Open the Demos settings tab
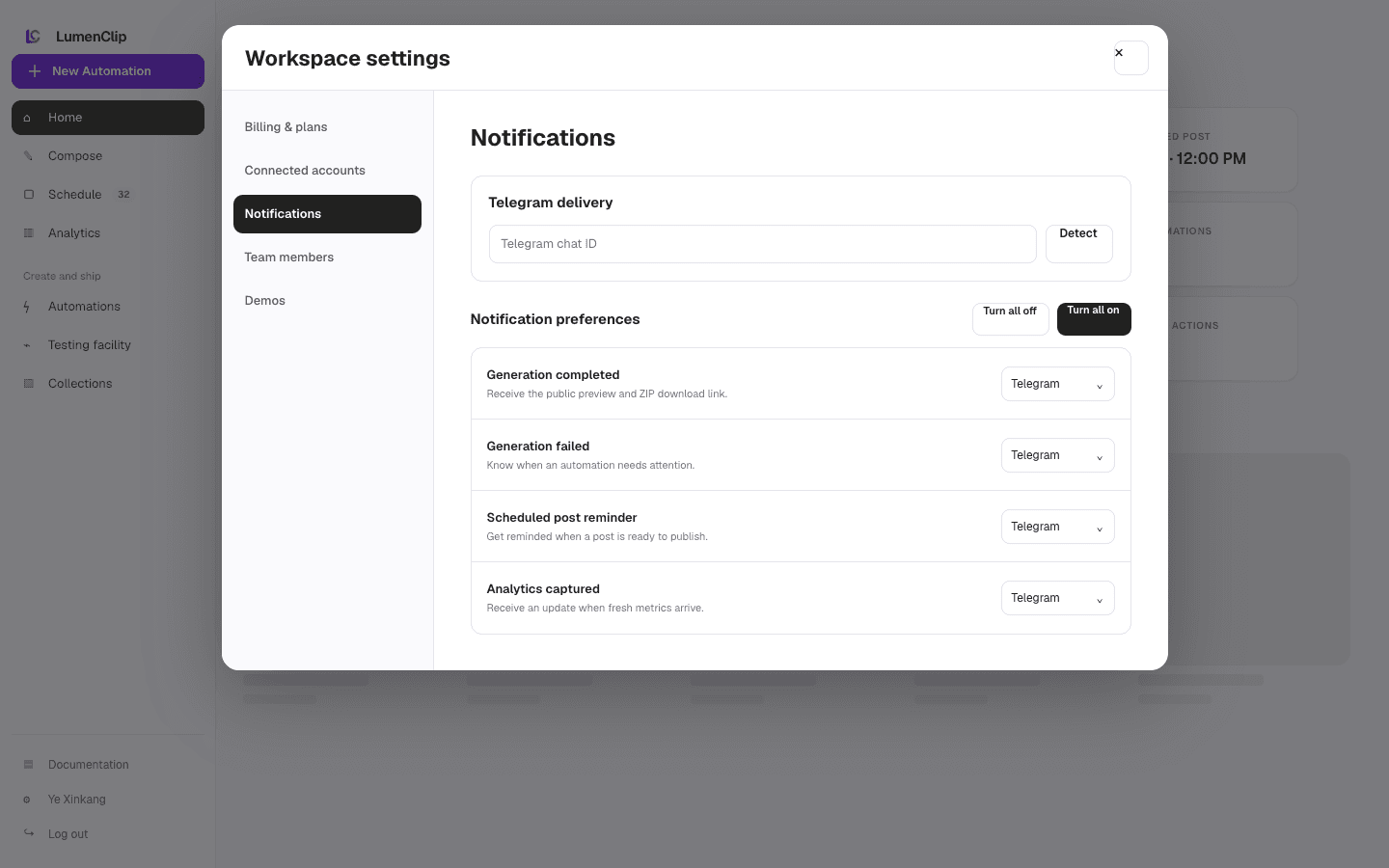1389x868 pixels. [x=327, y=301]
